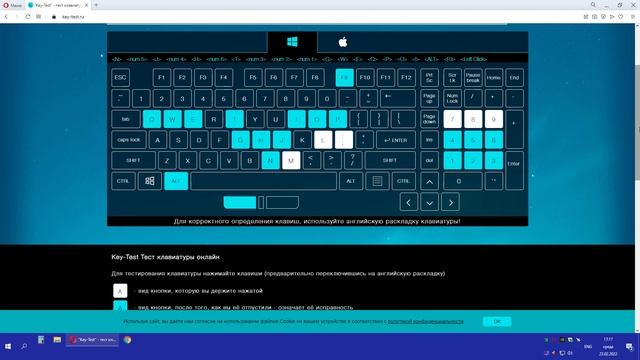
Task: Click the del key
Action: coord(429,160)
